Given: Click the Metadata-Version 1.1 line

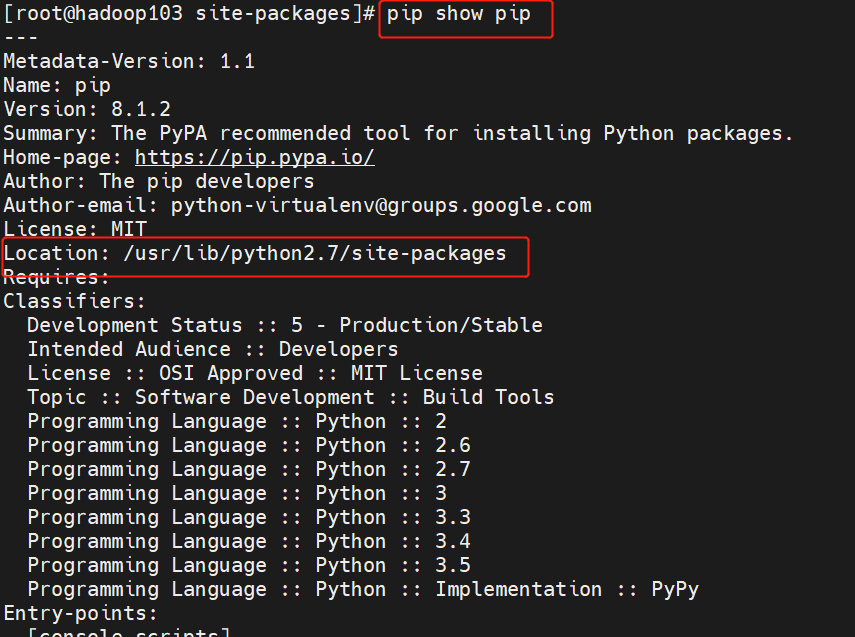Looking at the screenshot, I should (129, 61).
